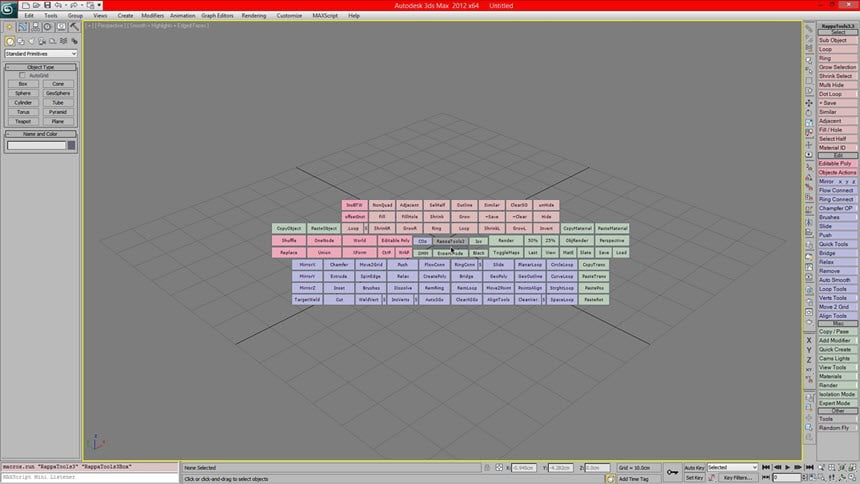Viewport: 860px width, 484px height.
Task: Open the Standard Primitives dropdown
Action: tap(41, 54)
